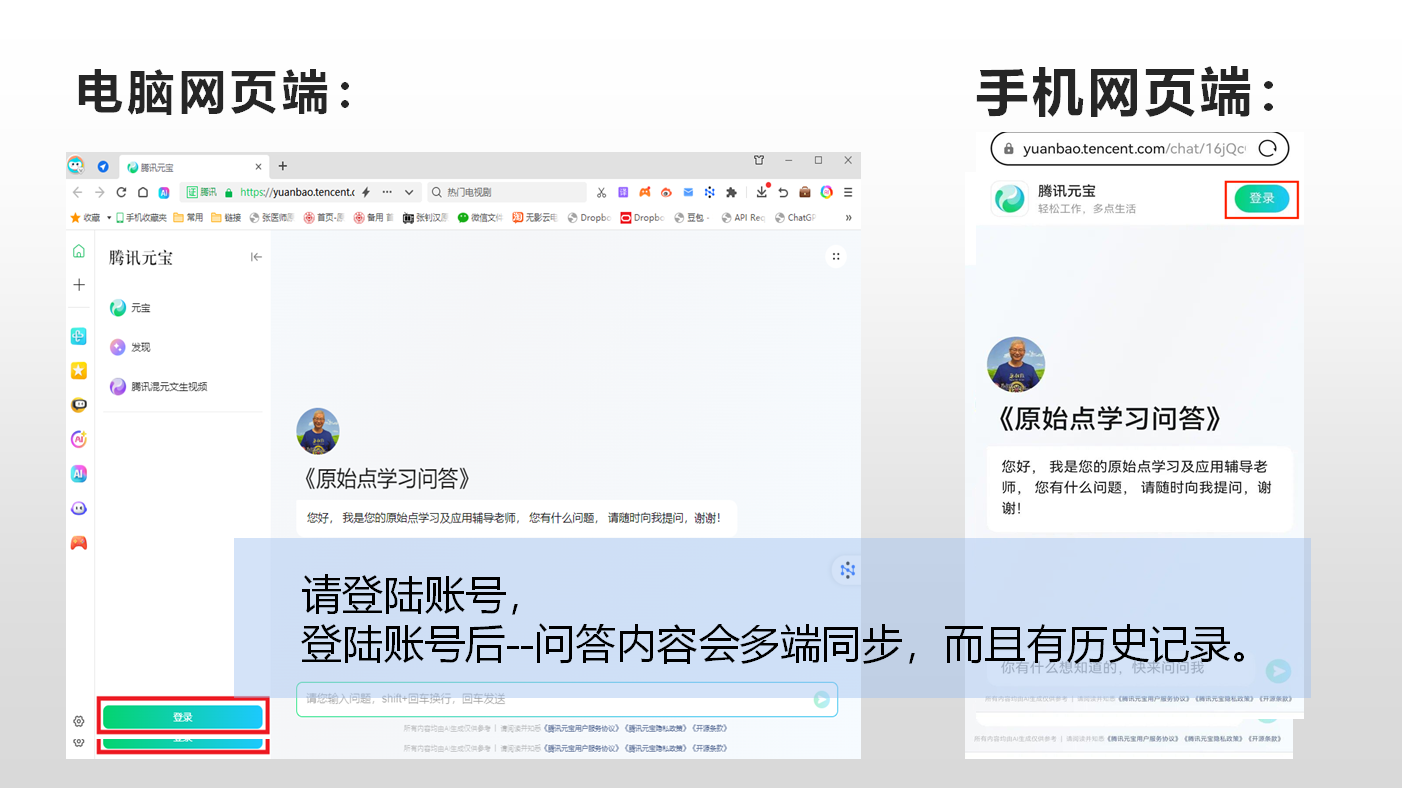Click the desktop 登录 button in sidebar
The width and height of the screenshot is (1402, 788).
click(x=182, y=717)
